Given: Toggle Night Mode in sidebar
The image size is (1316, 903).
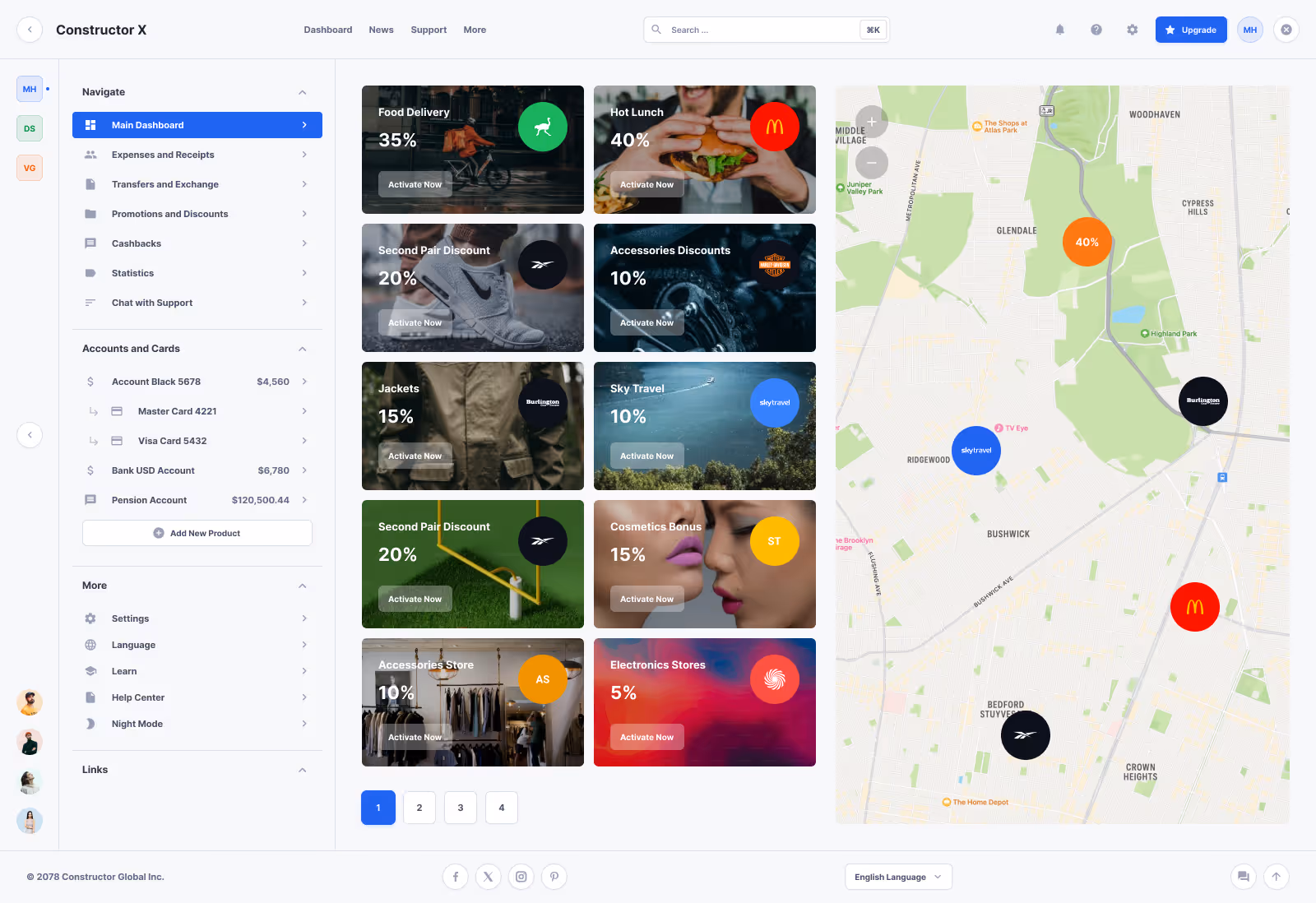Looking at the screenshot, I should tap(197, 724).
